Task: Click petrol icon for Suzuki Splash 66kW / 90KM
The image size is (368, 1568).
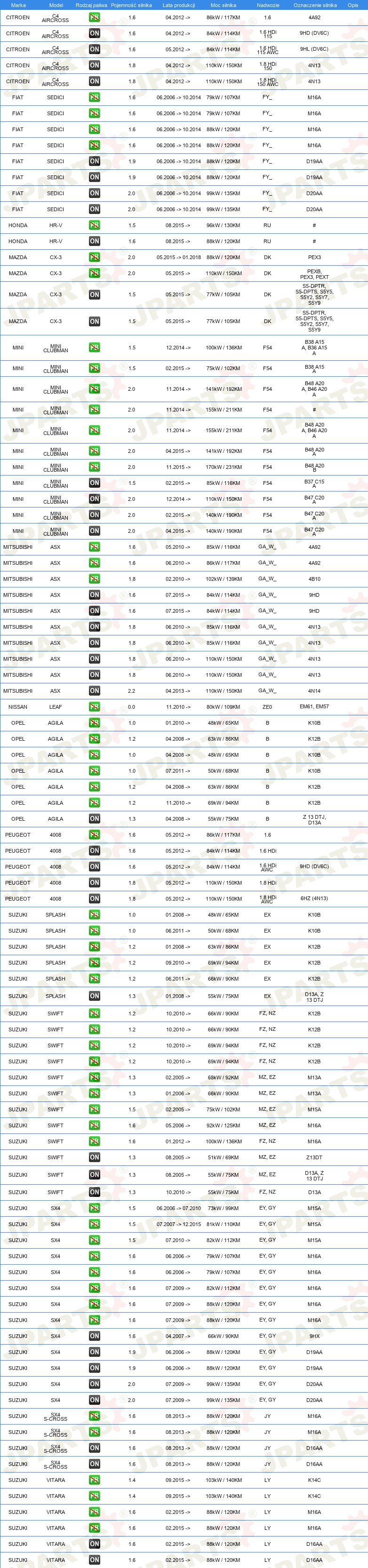Action: click(x=95, y=979)
